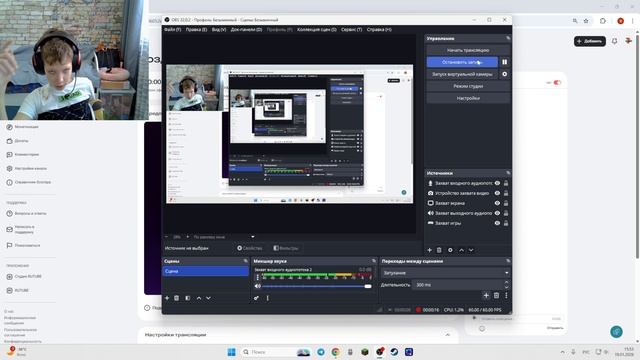640x360 pixels.
Task: Collapse the Настройки трансляции section chevron
Action: click(x=448, y=335)
